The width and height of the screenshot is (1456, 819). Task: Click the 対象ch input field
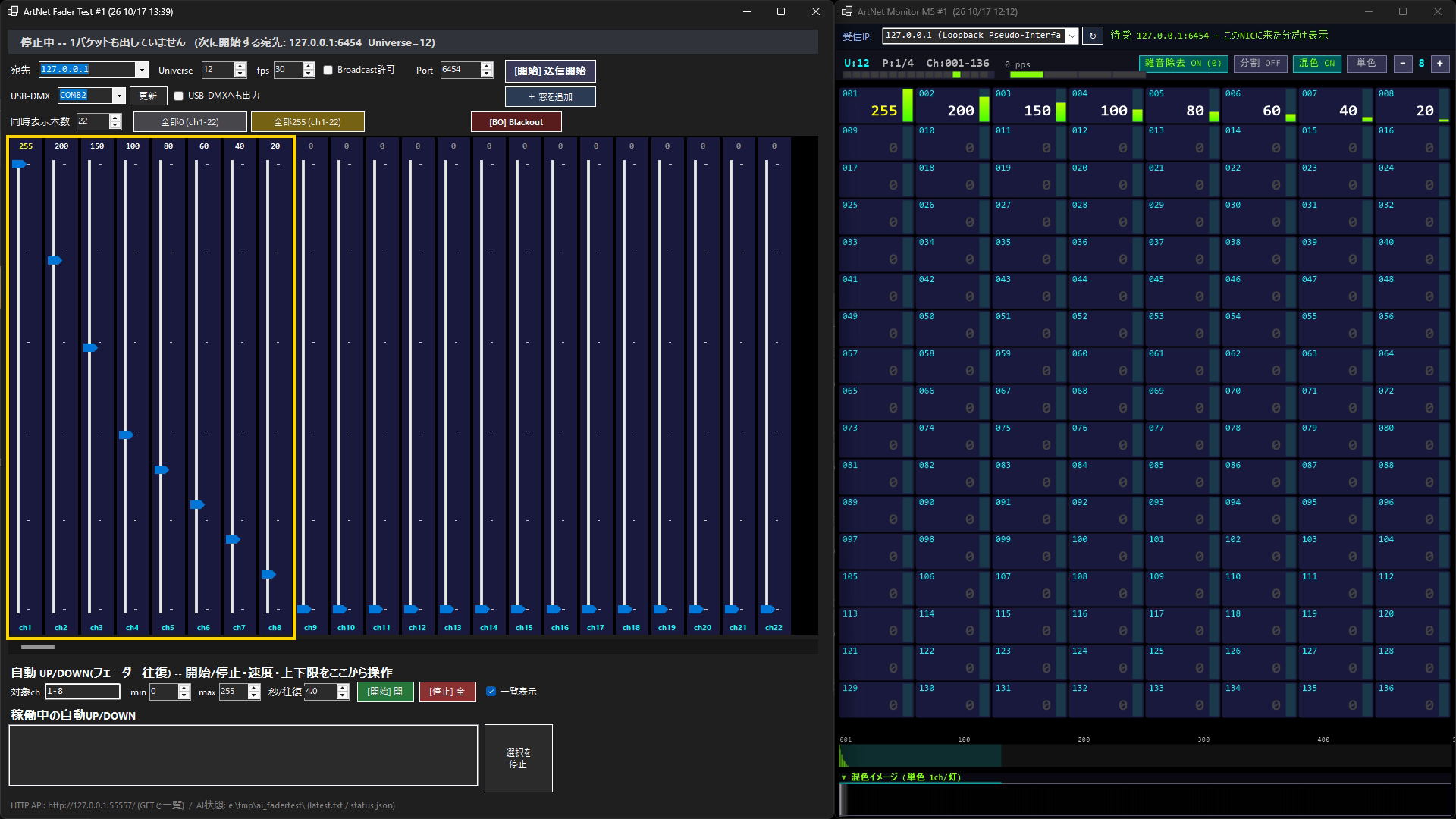pyautogui.click(x=83, y=692)
